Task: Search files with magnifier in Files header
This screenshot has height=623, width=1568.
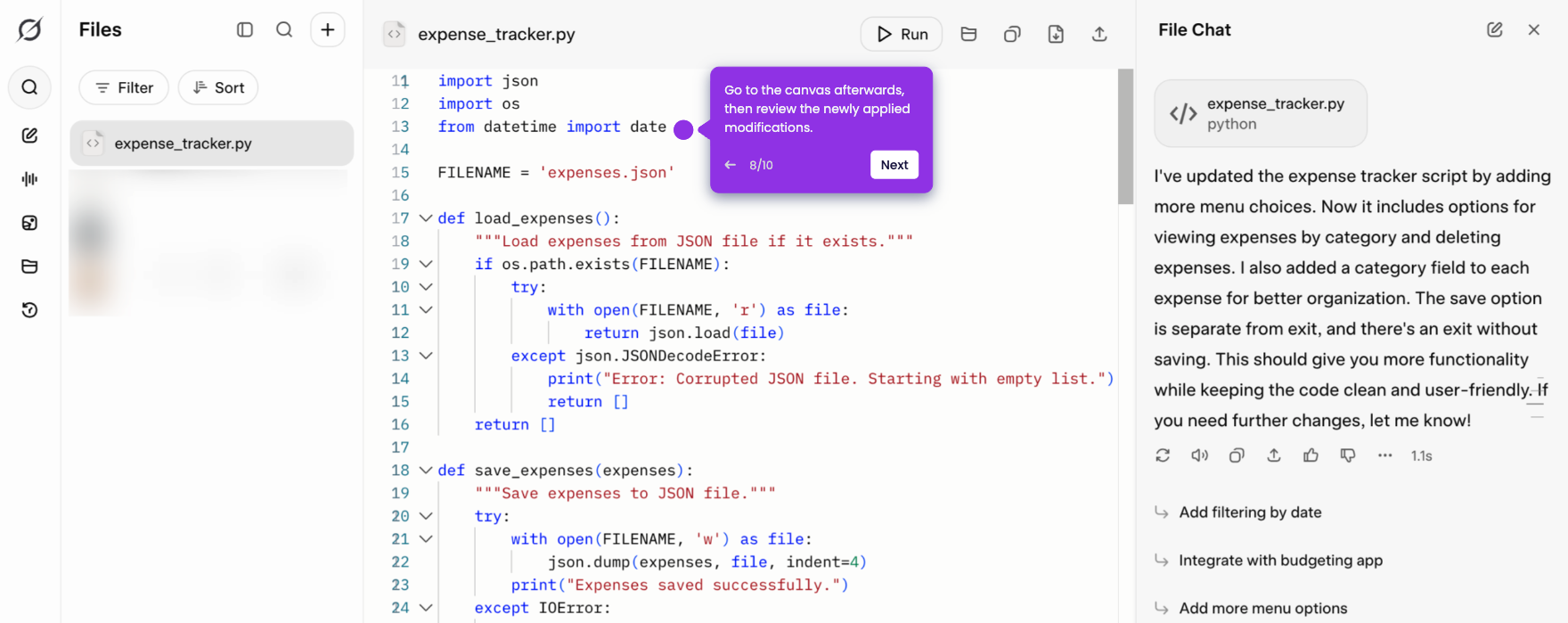Action: 284,29
